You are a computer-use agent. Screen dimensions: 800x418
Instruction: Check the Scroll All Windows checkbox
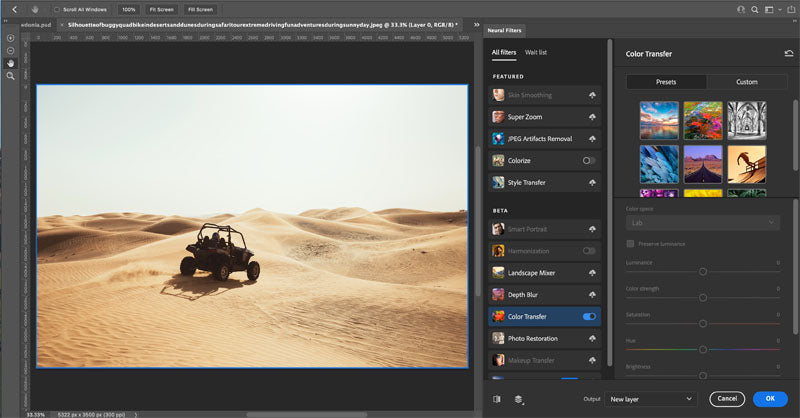[56, 9]
